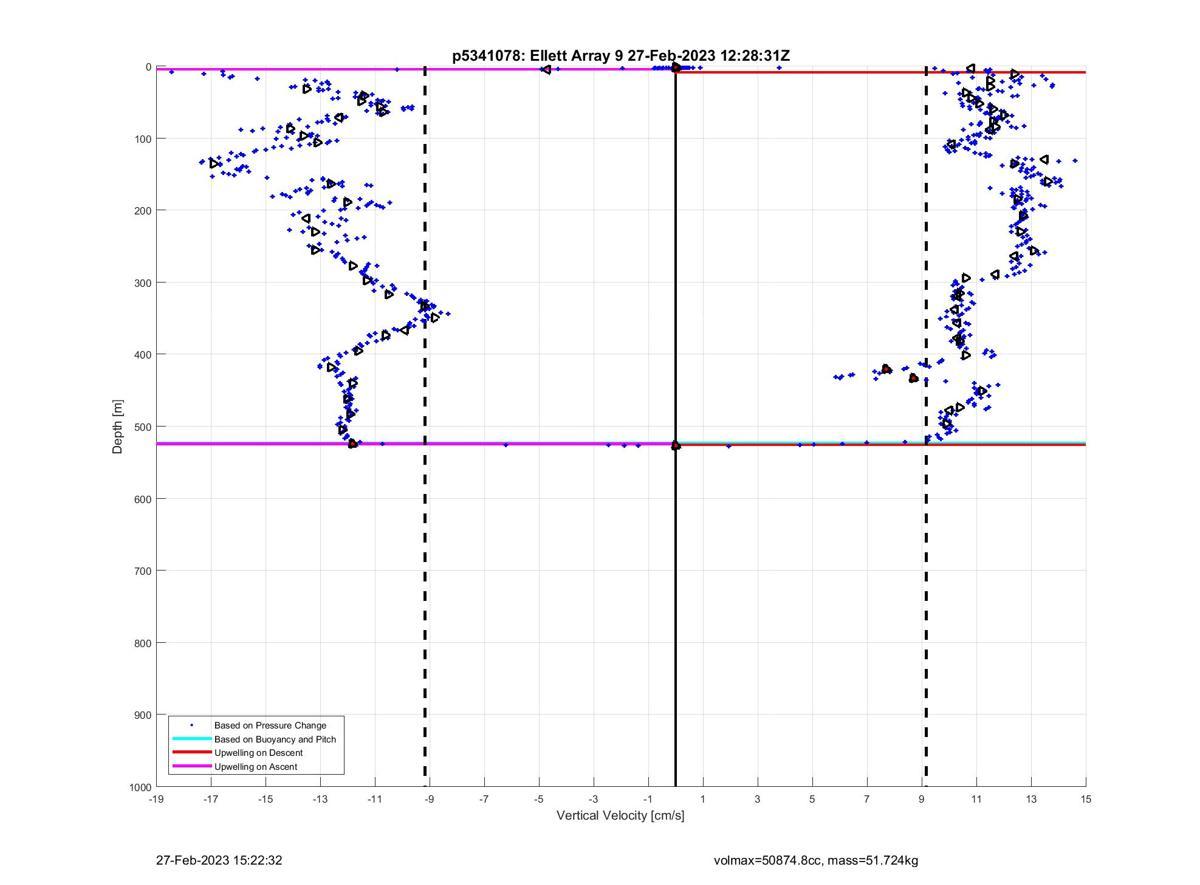Click legend entry 'Based on Buoyancy and Pitch'
The image size is (1200, 885).
tap(275, 739)
